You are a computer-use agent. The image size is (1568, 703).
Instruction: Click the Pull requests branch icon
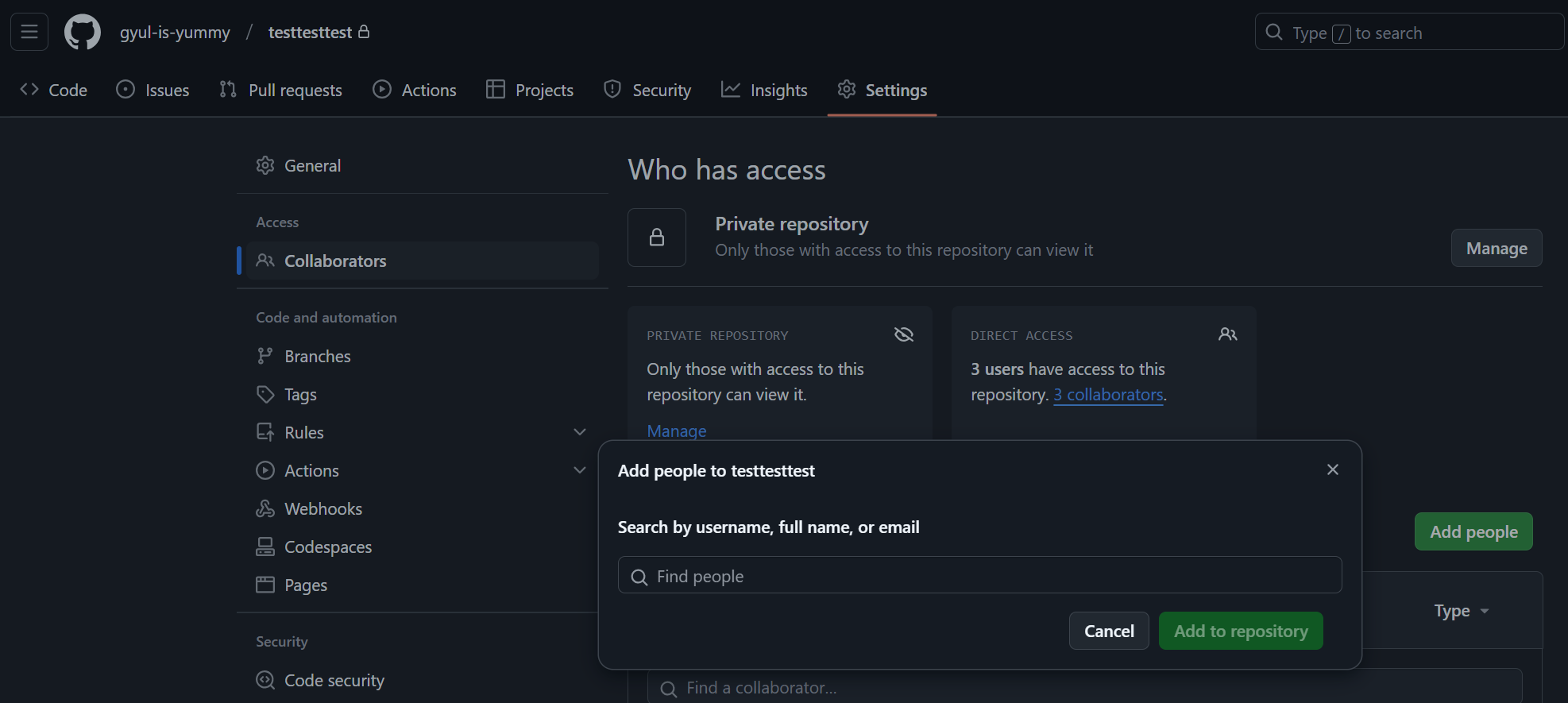click(x=228, y=90)
